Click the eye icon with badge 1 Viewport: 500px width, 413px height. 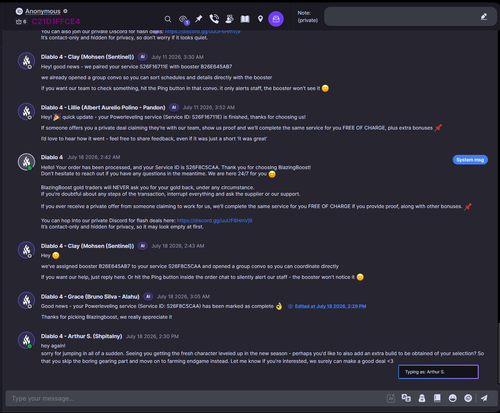(184, 20)
